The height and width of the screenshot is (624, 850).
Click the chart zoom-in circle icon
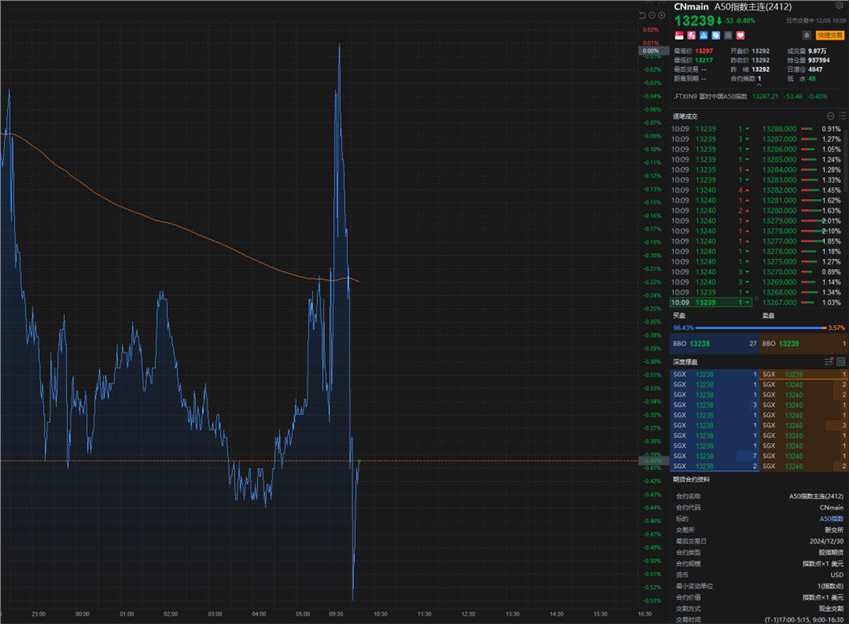pyautogui.click(x=661, y=15)
